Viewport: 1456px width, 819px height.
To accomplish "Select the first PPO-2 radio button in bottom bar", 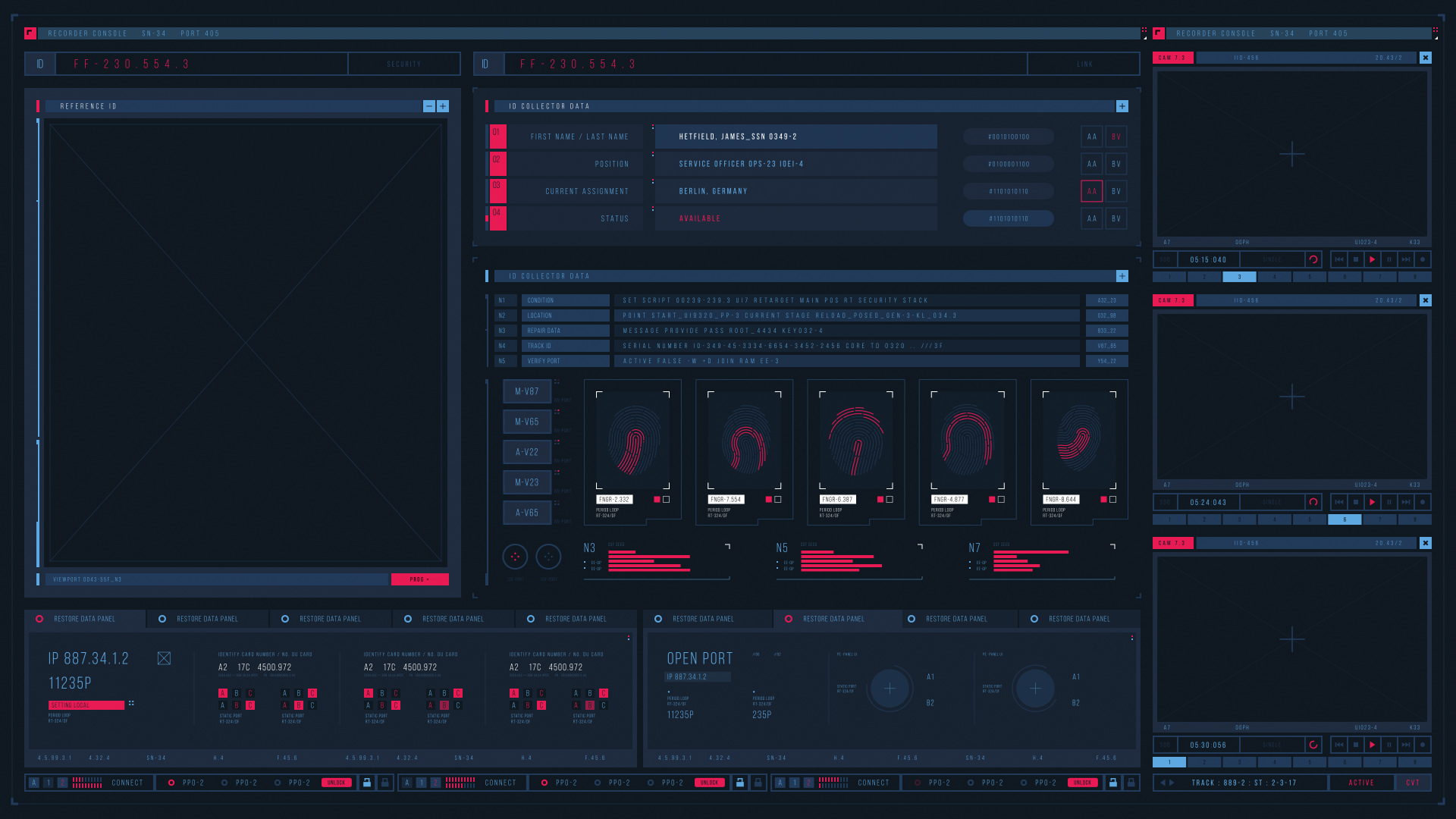I will [x=171, y=782].
